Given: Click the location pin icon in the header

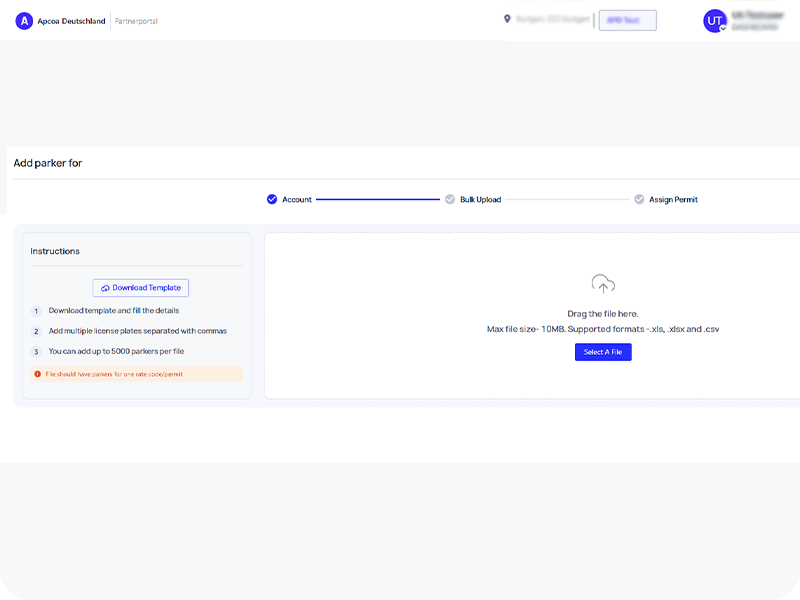Looking at the screenshot, I should point(507,19).
